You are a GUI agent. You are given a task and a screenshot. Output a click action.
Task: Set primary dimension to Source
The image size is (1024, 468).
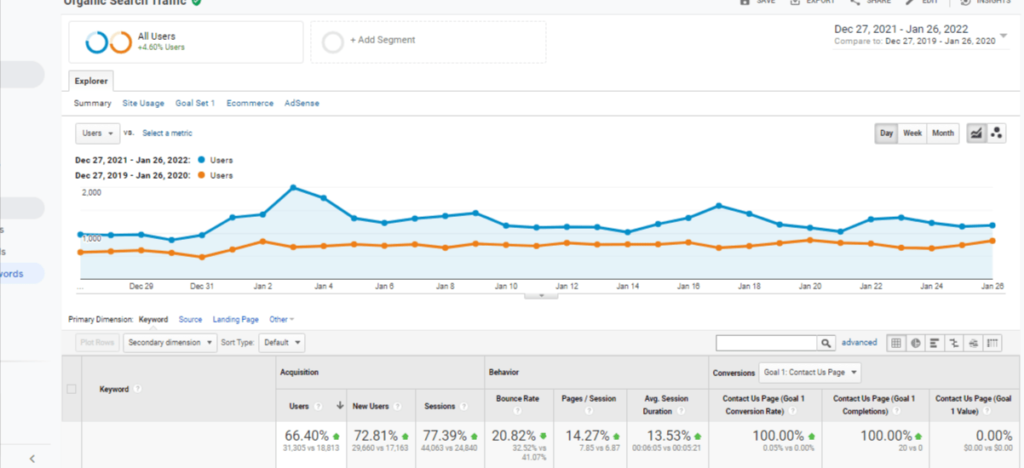pos(190,319)
